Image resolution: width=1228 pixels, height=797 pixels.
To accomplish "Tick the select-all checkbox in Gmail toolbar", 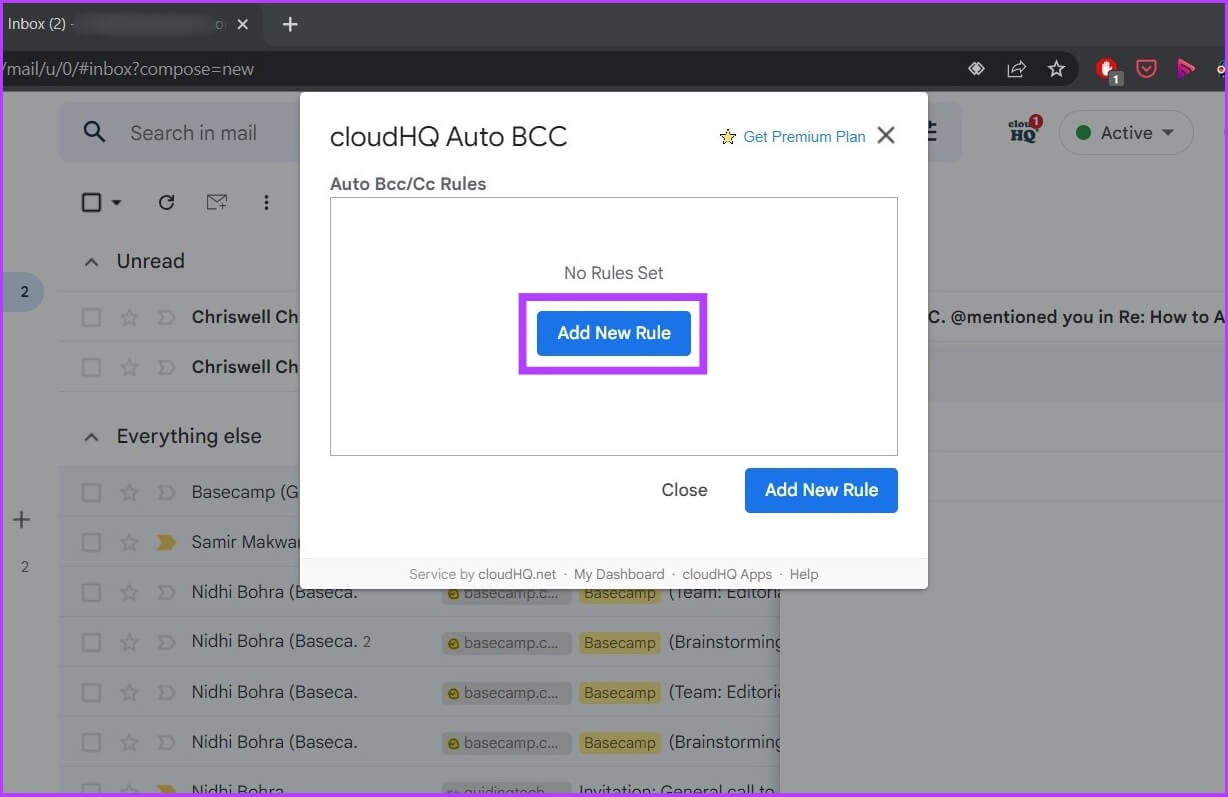I will (91, 202).
